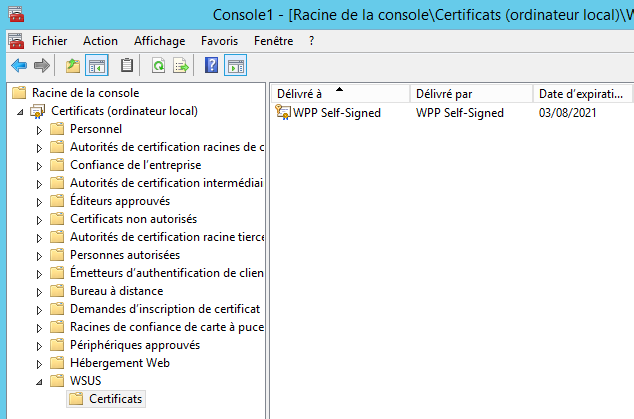Open the Affichage menu

160,41
